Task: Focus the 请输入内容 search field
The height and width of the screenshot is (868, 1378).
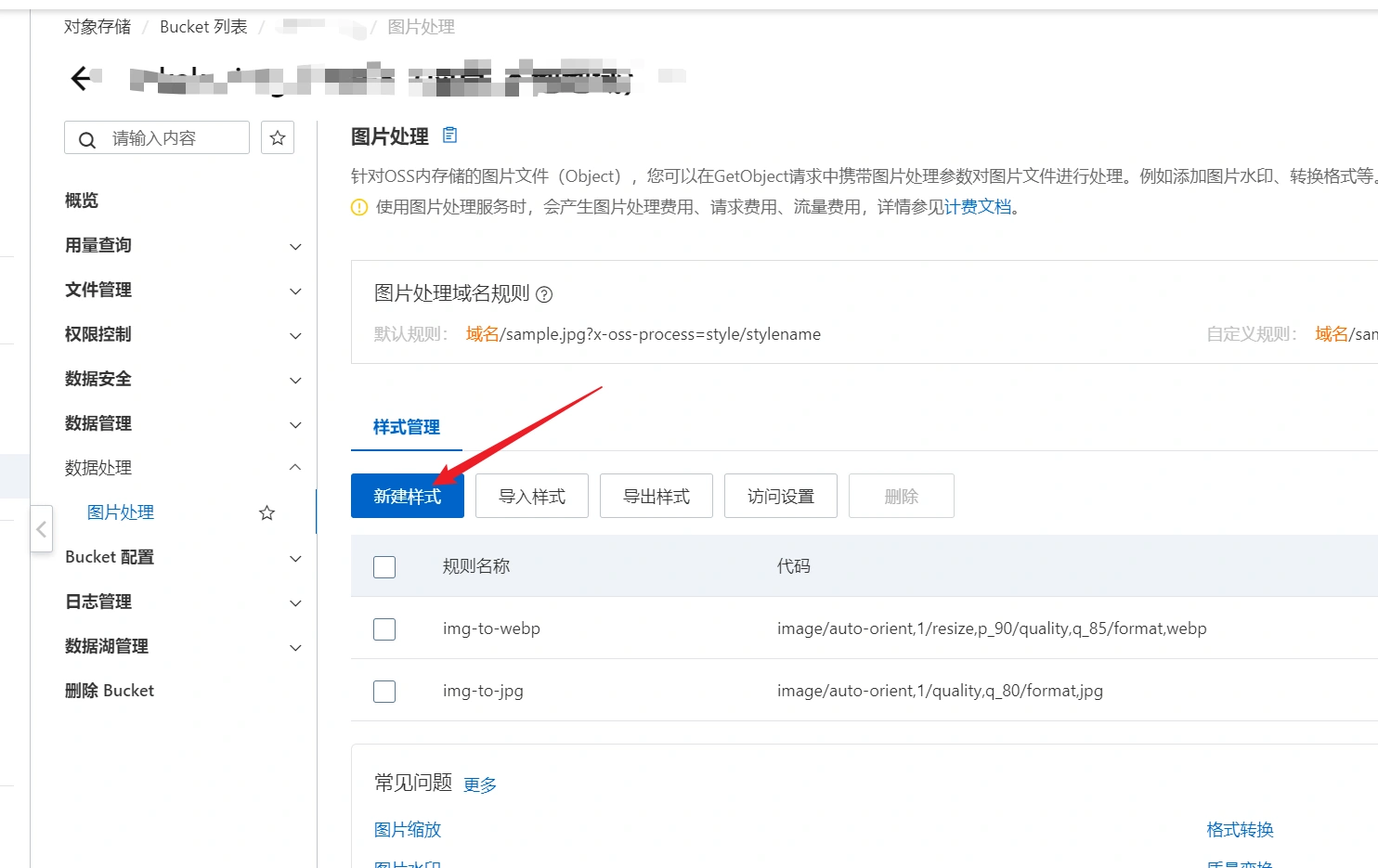Action: [x=172, y=138]
